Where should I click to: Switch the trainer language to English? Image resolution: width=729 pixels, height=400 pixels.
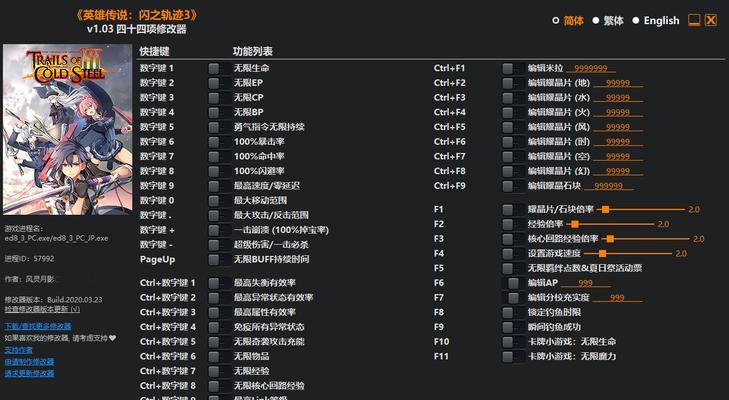pyautogui.click(x=656, y=21)
